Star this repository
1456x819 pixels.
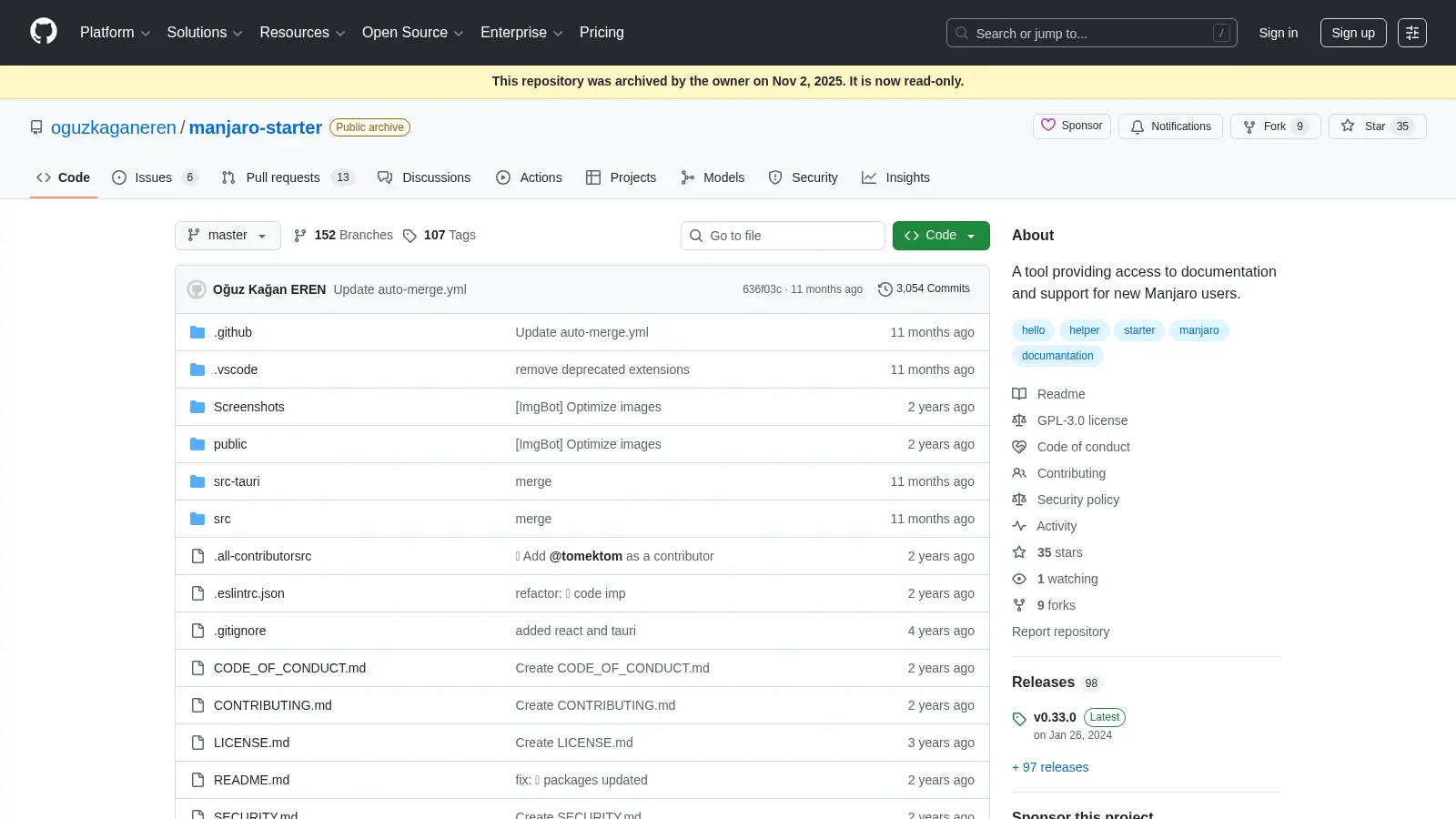pyautogui.click(x=1377, y=126)
